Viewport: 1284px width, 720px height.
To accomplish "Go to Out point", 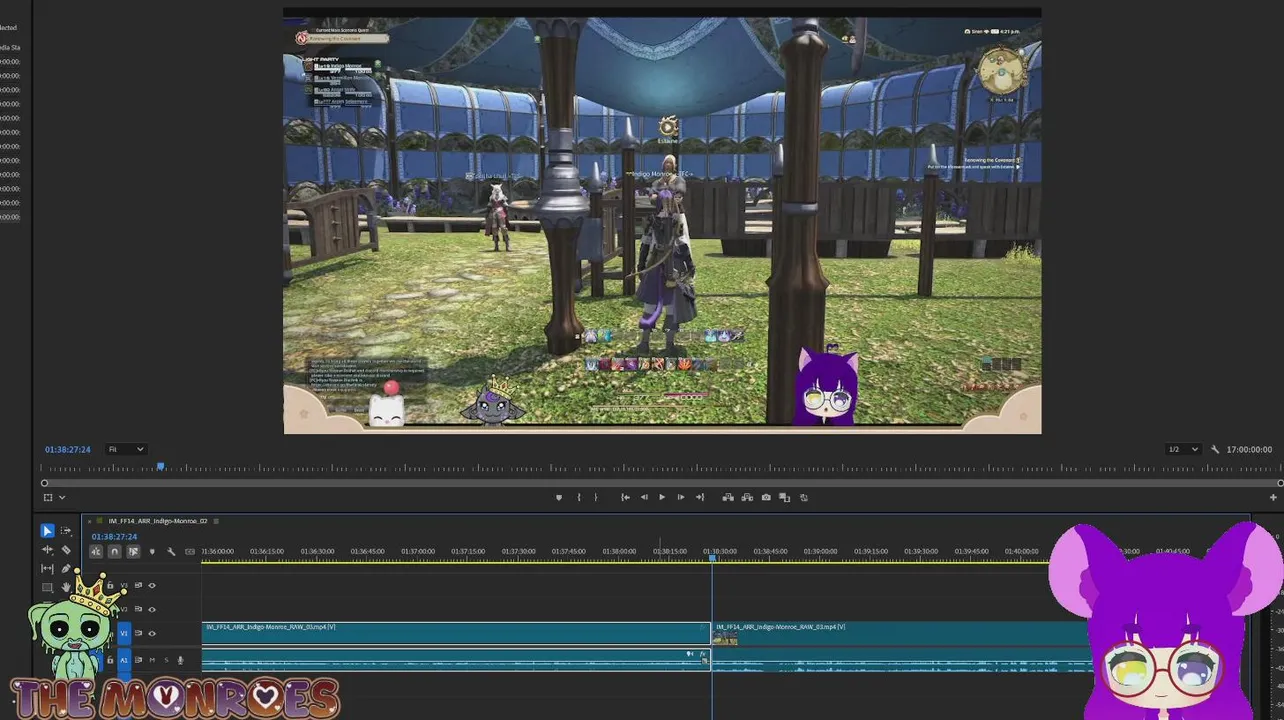I will 700,497.
